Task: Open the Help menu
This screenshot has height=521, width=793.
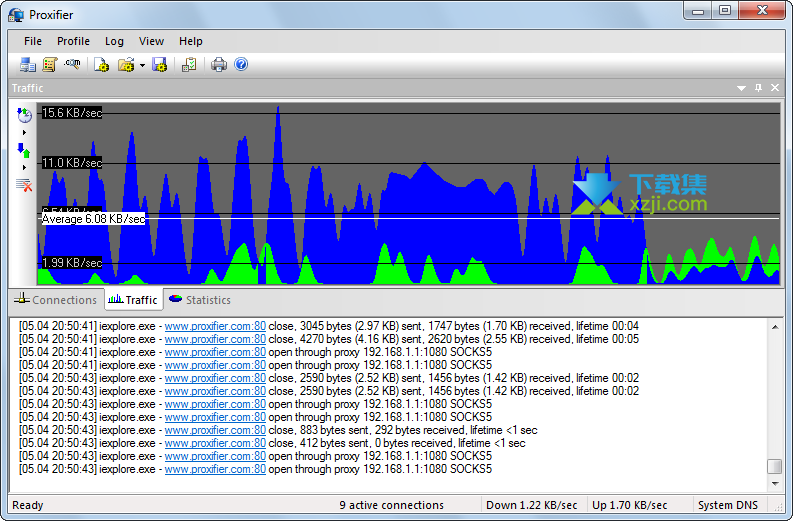Action: [191, 41]
